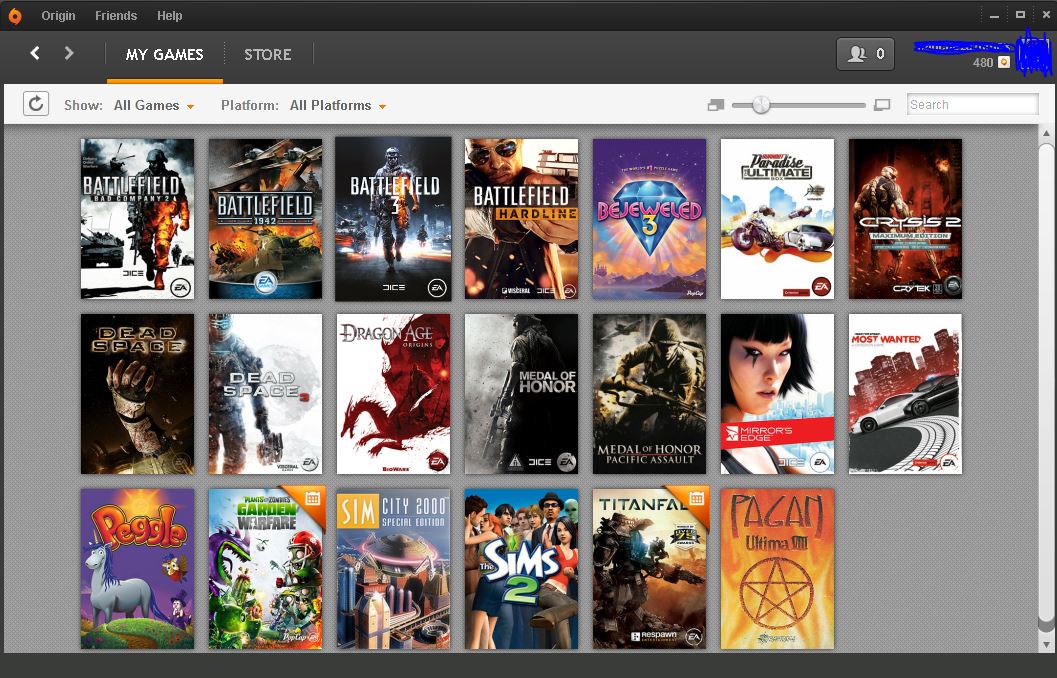Open the Origin menu

[58, 16]
